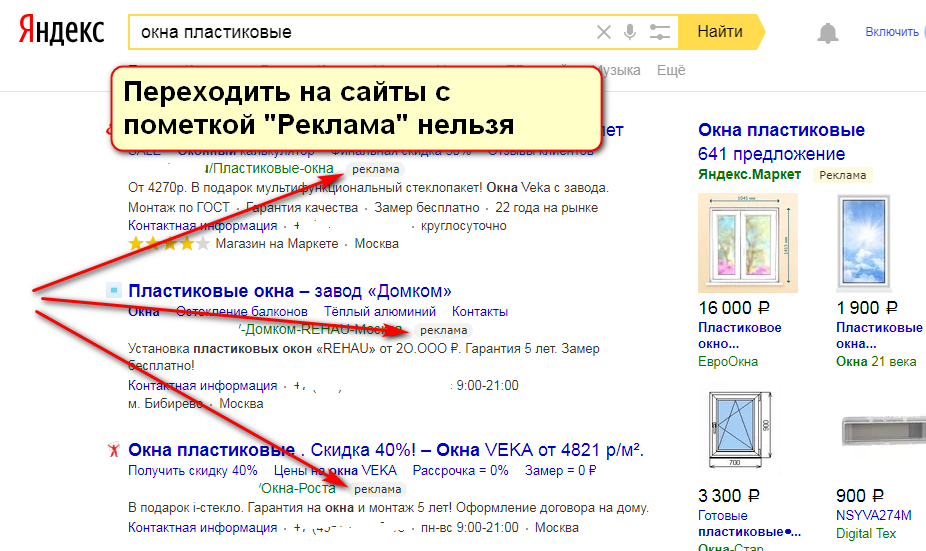Image resolution: width=926 pixels, height=551 pixels.
Task: Clear the search query with the X icon
Action: point(604,32)
